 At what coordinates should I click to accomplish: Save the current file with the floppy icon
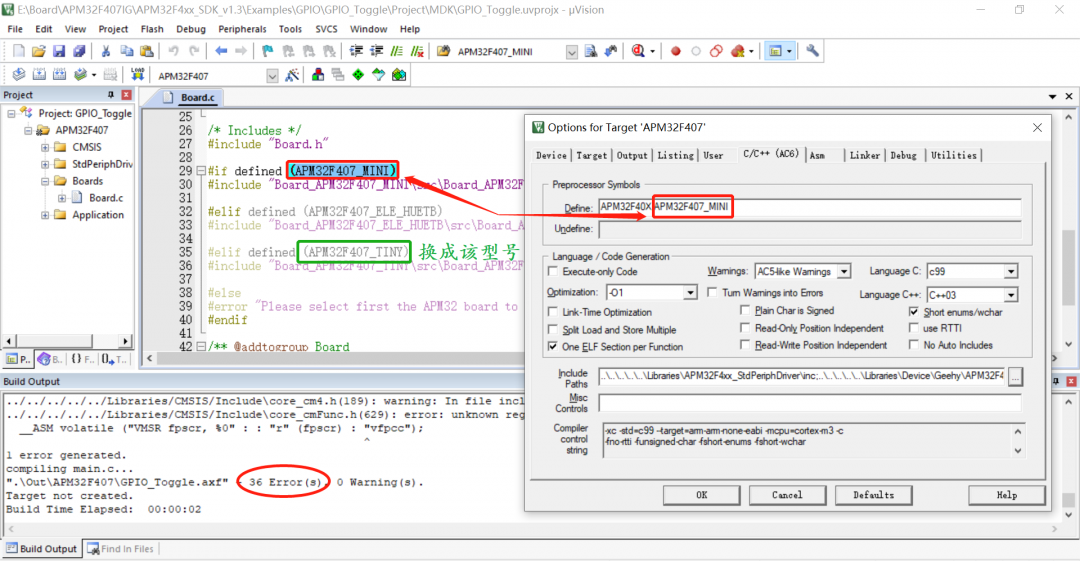tap(59, 51)
